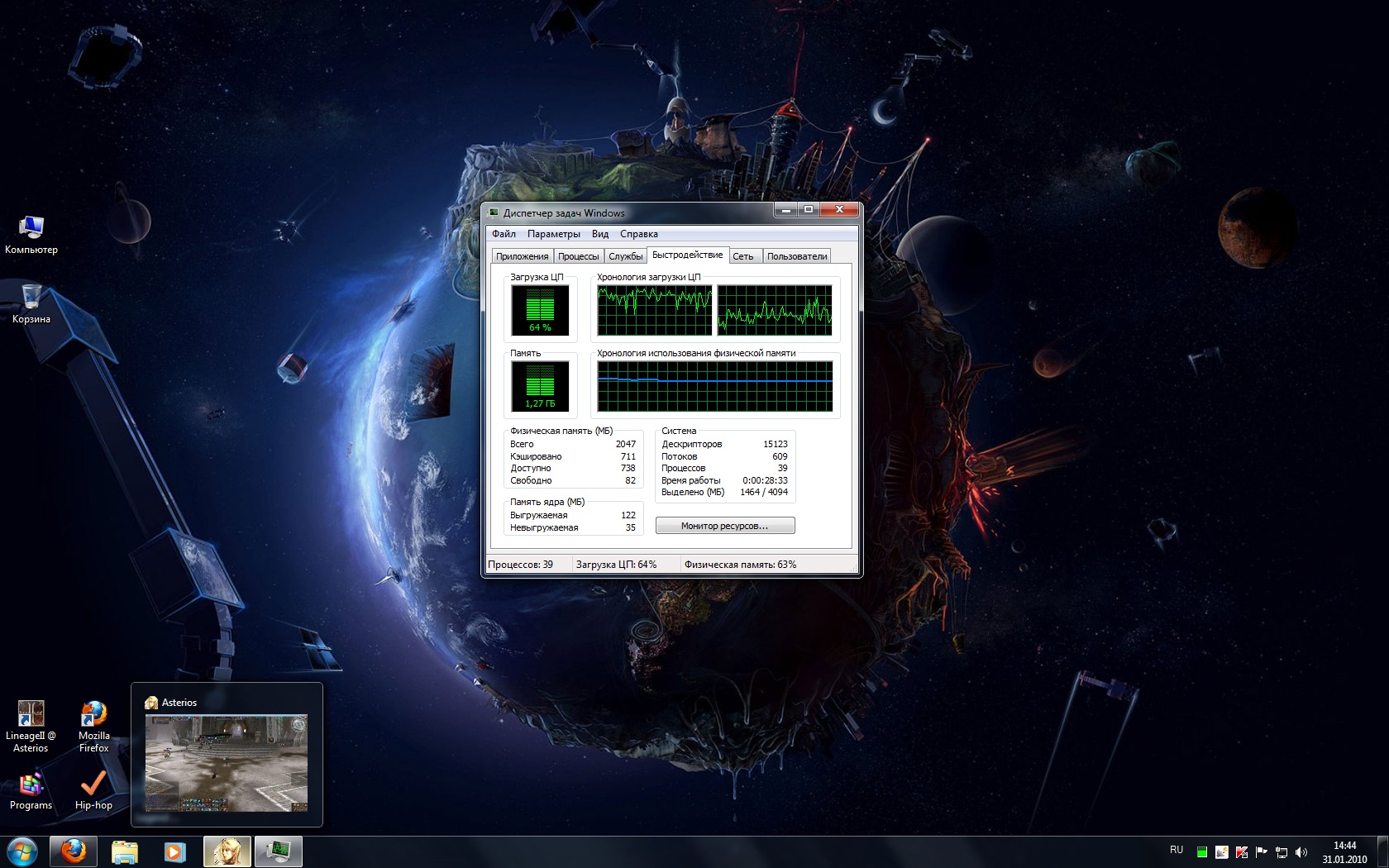Click the Дескрипторов value 15123

pos(776,444)
